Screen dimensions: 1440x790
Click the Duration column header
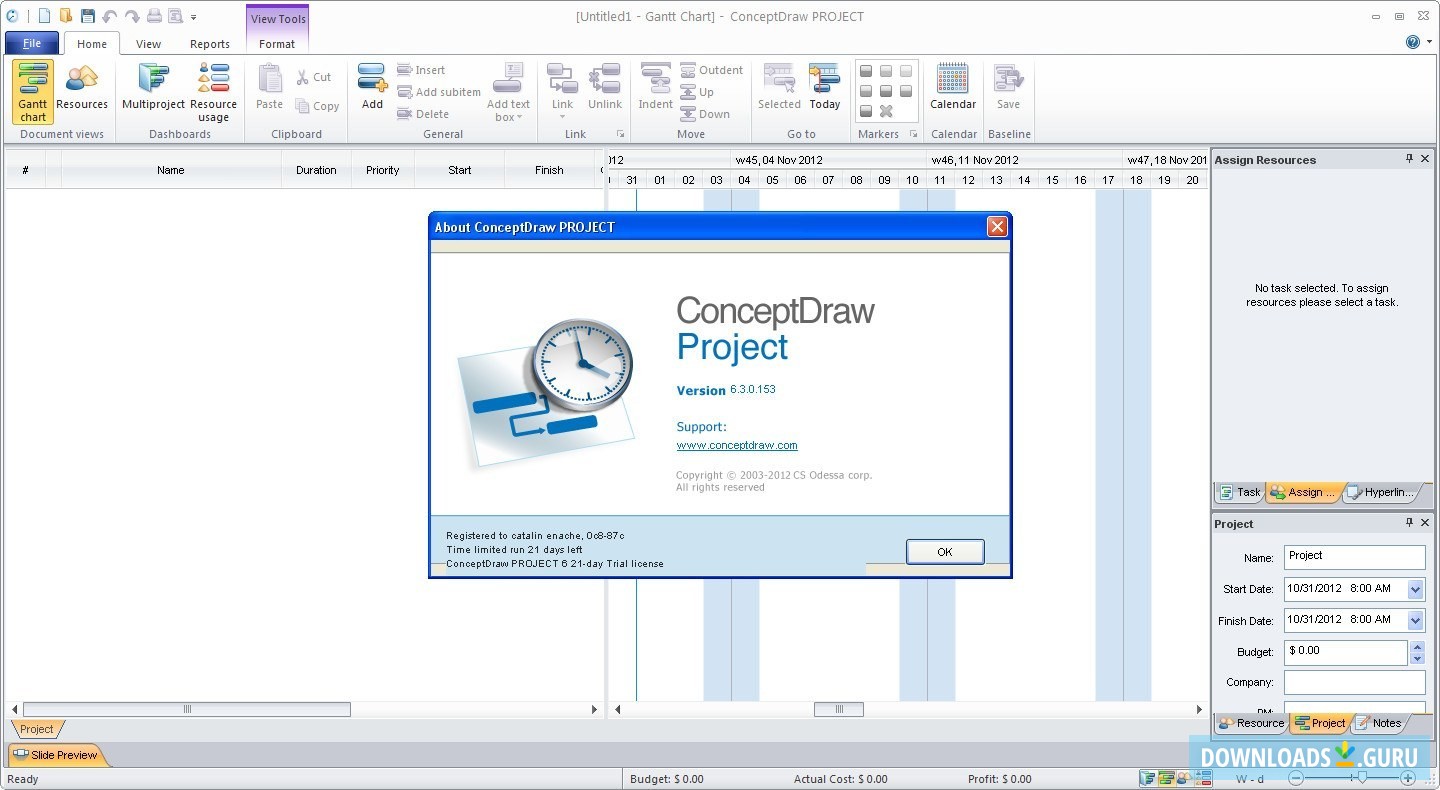tap(316, 170)
